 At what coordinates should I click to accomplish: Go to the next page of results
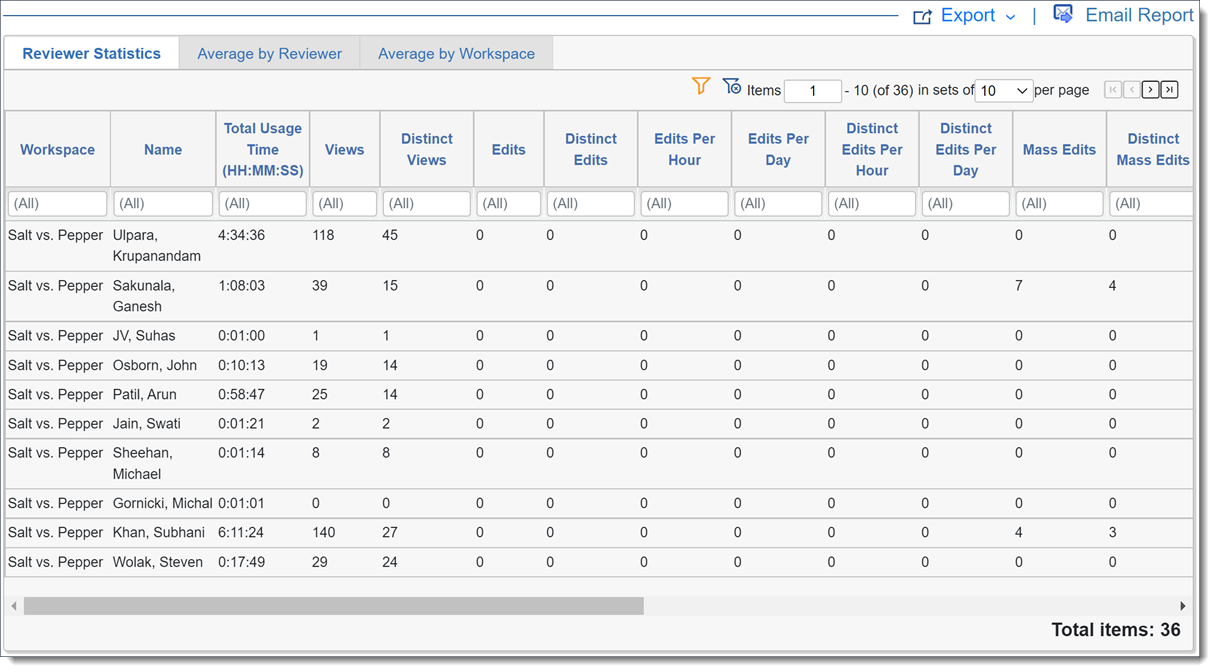pos(1150,90)
